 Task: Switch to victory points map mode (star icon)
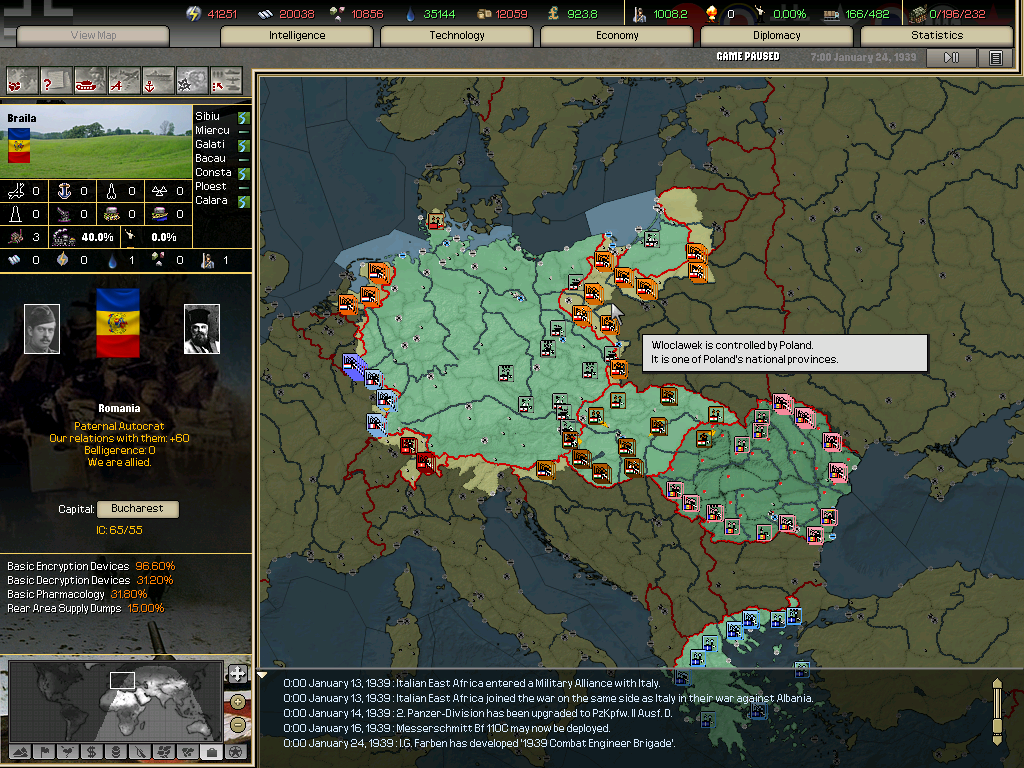(236, 752)
